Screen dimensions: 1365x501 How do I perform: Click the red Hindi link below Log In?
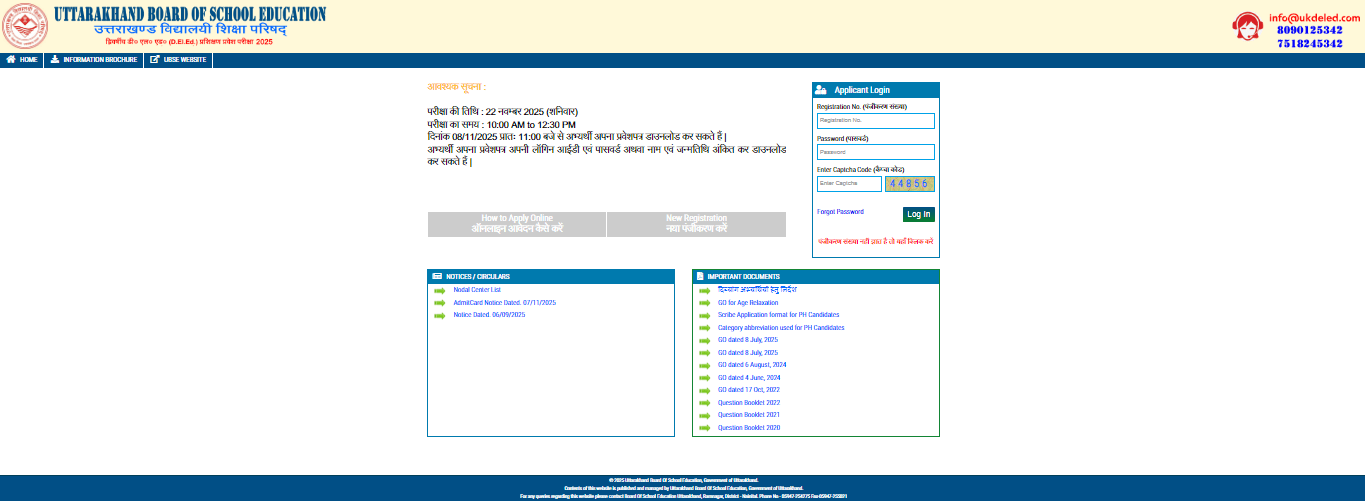click(x=875, y=242)
